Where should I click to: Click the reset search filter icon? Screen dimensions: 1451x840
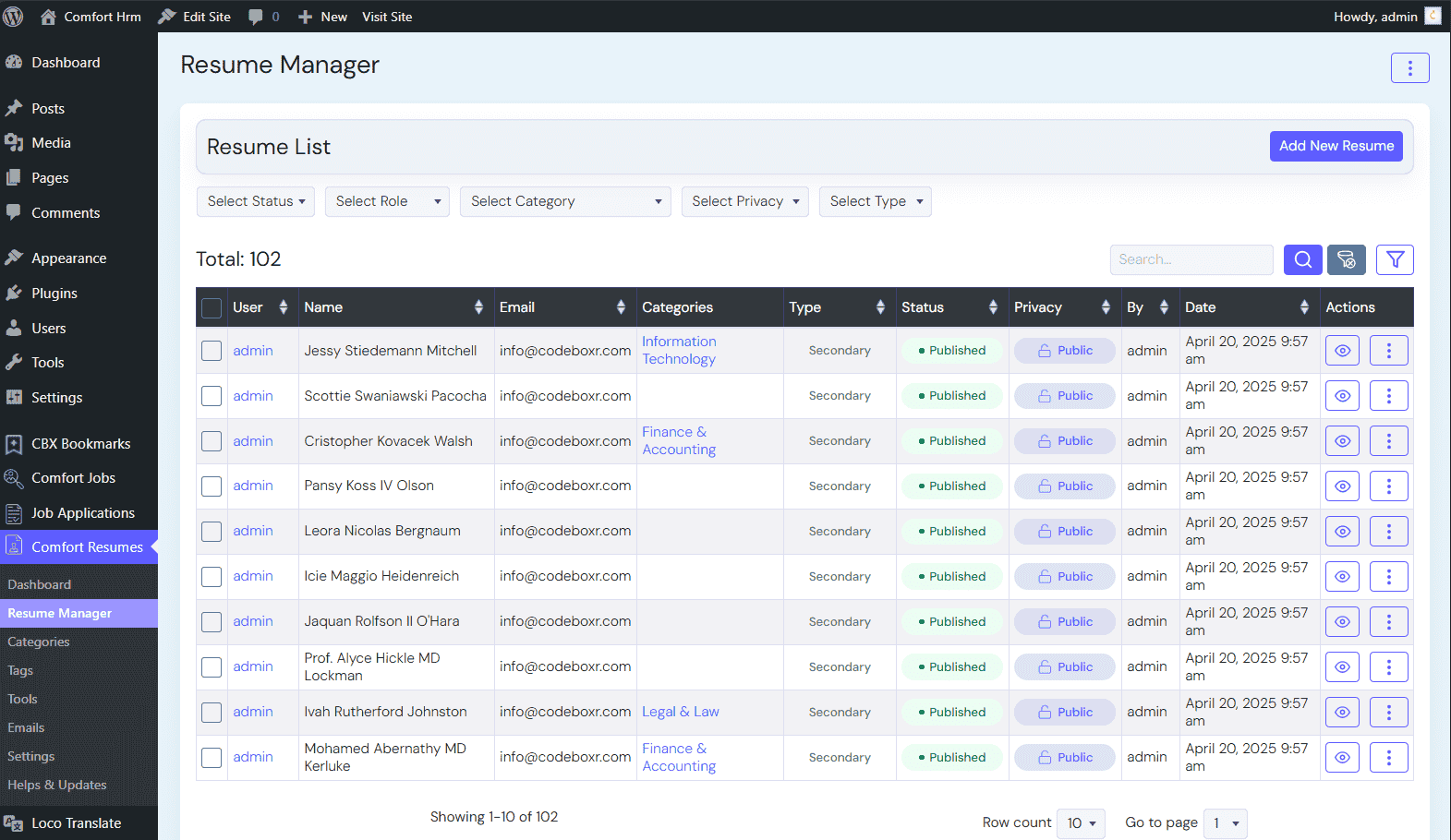pyautogui.click(x=1346, y=259)
